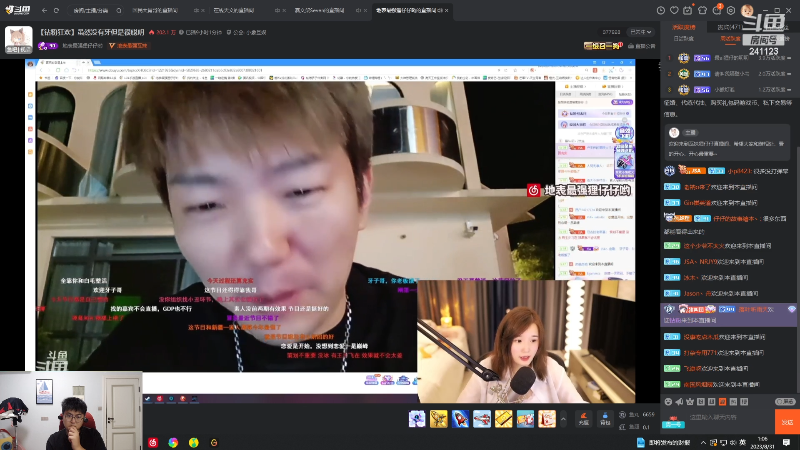Viewport: 800px width, 450px height.
Task: Close the first live-room tab
Action: [x=203, y=10]
